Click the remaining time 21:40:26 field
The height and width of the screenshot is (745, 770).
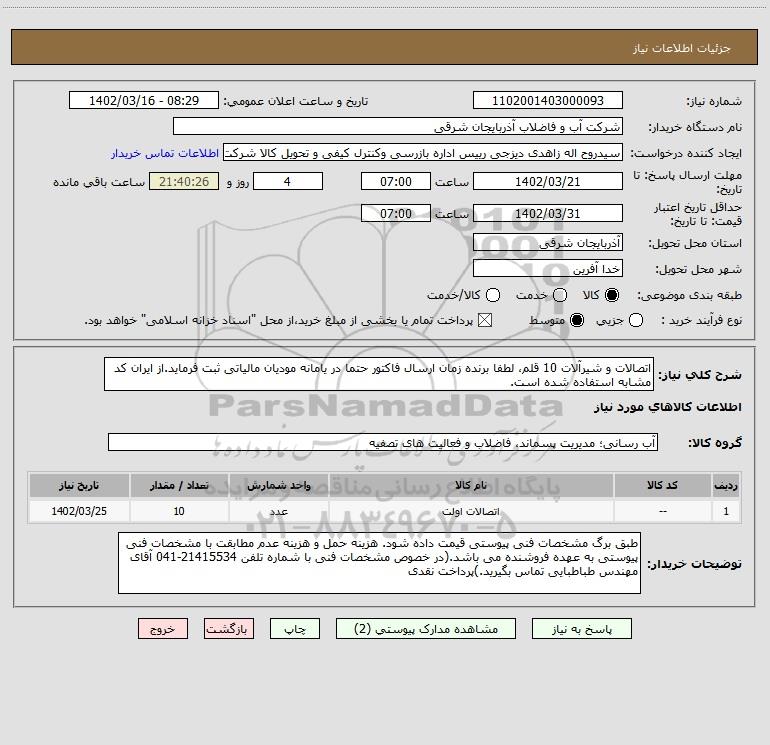click(184, 181)
